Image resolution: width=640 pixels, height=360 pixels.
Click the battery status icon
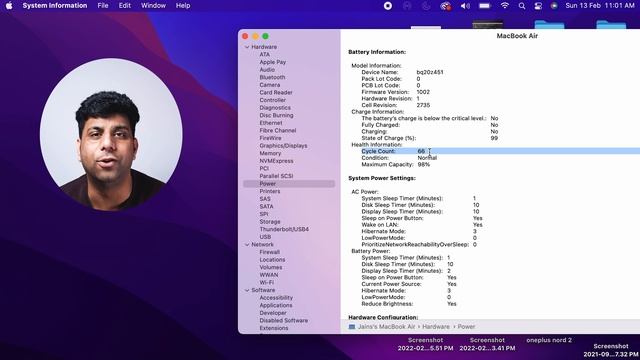[x=484, y=6]
